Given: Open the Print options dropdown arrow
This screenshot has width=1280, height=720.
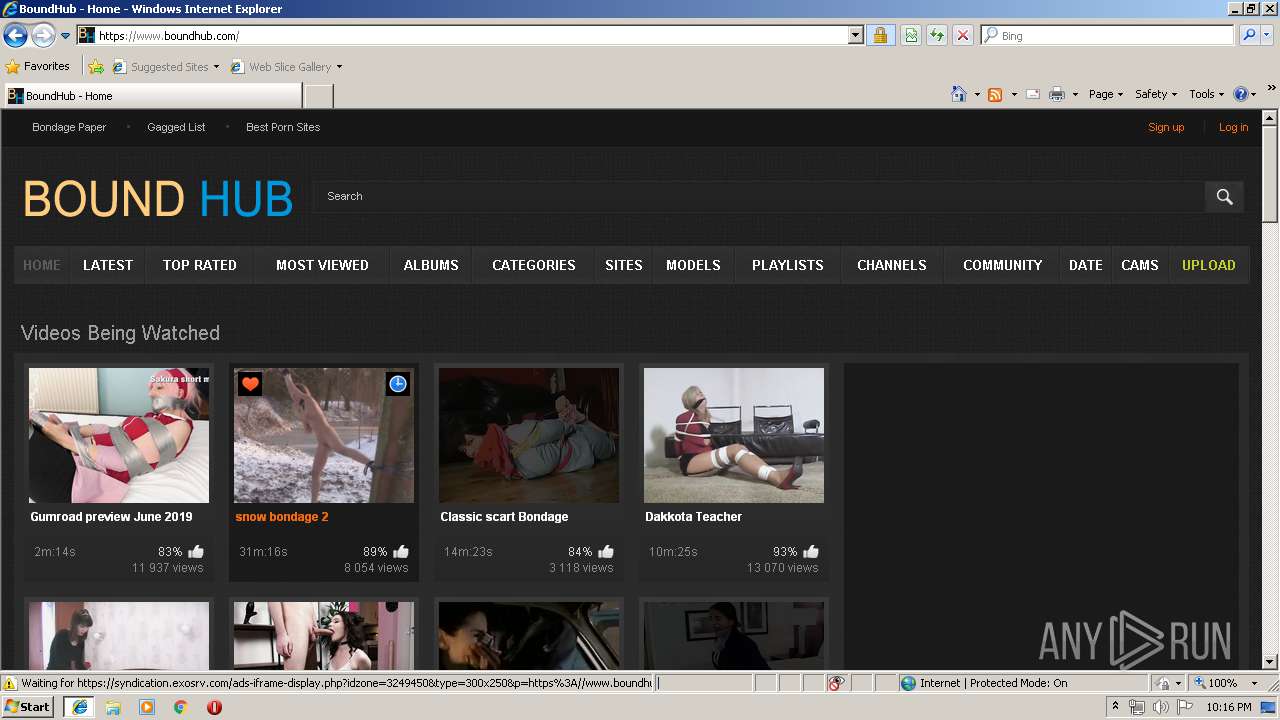Looking at the screenshot, I should pos(1075,94).
